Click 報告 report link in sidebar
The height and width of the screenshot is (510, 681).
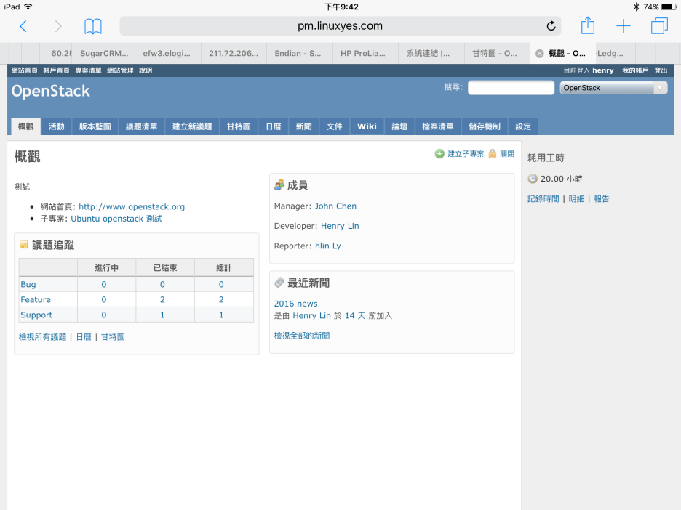coord(602,199)
